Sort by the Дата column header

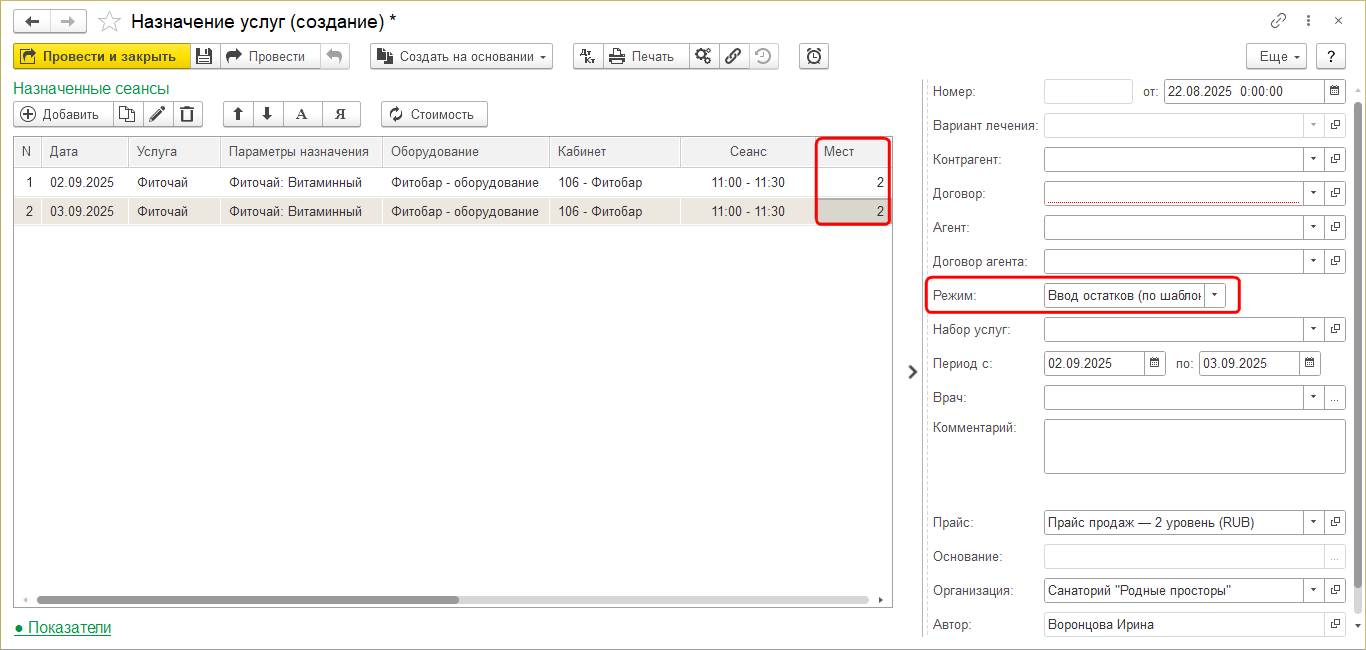click(85, 152)
